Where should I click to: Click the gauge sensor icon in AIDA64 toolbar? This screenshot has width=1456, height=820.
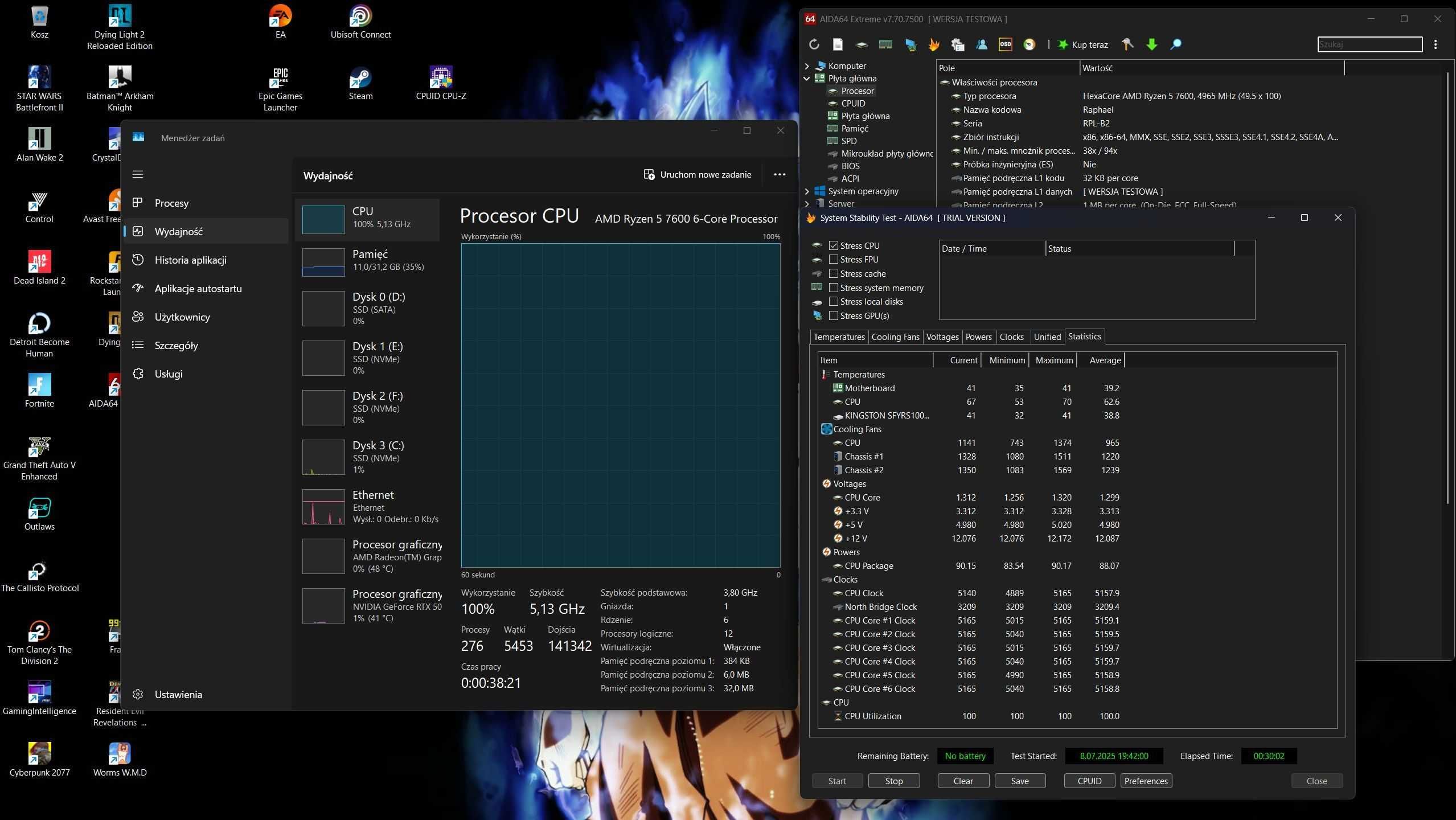pyautogui.click(x=1030, y=44)
